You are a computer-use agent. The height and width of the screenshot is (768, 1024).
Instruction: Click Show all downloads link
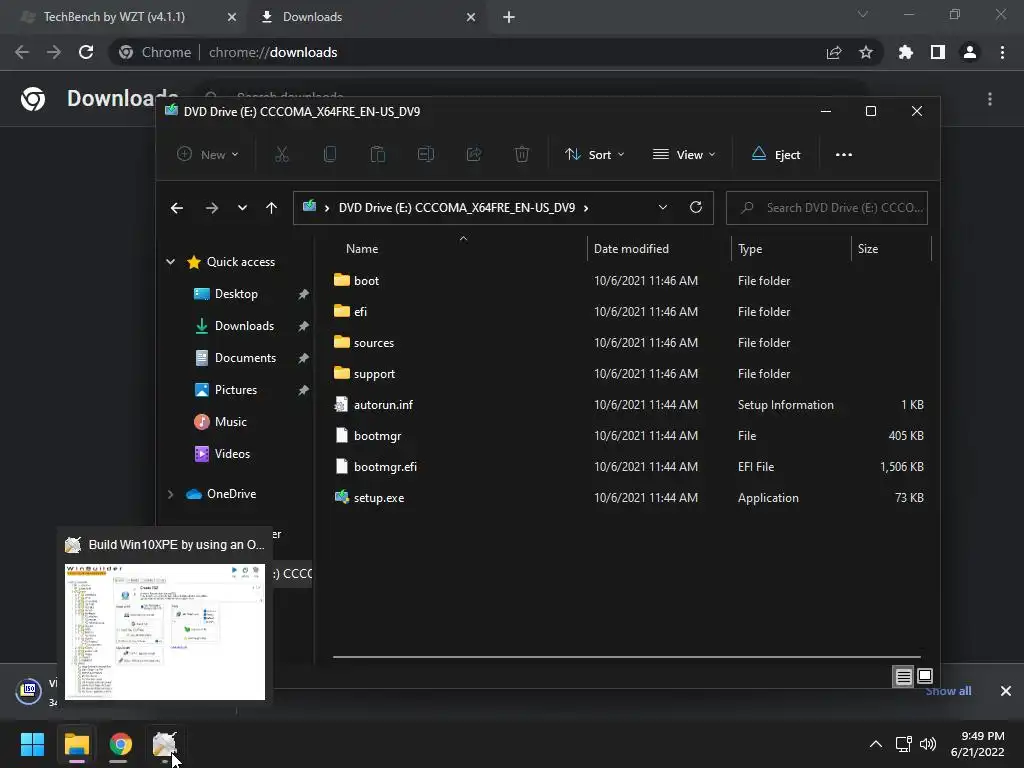pos(948,691)
